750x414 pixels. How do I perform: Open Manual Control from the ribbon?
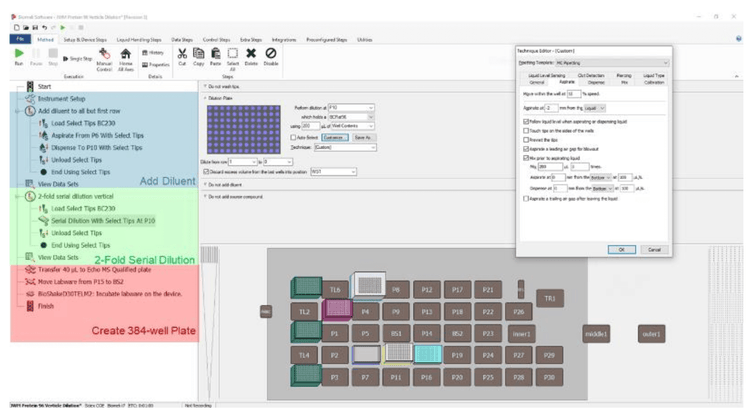(104, 60)
